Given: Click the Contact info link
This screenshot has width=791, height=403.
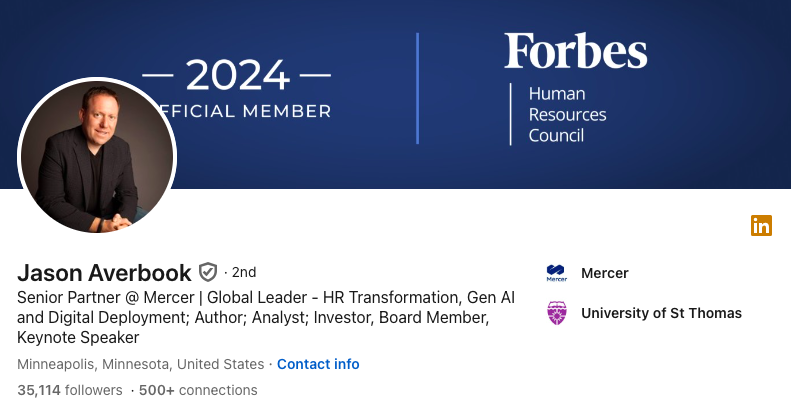Looking at the screenshot, I should (x=318, y=364).
